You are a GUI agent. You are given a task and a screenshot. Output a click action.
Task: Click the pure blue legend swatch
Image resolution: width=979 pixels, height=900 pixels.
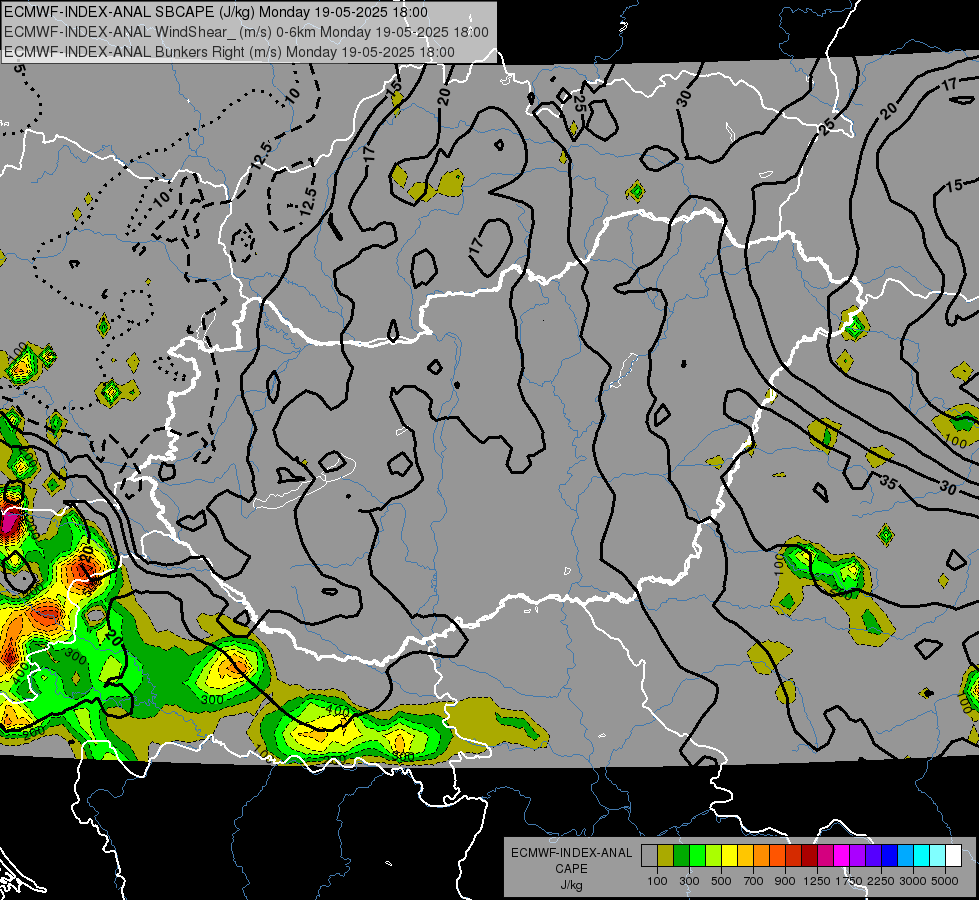[x=890, y=855]
